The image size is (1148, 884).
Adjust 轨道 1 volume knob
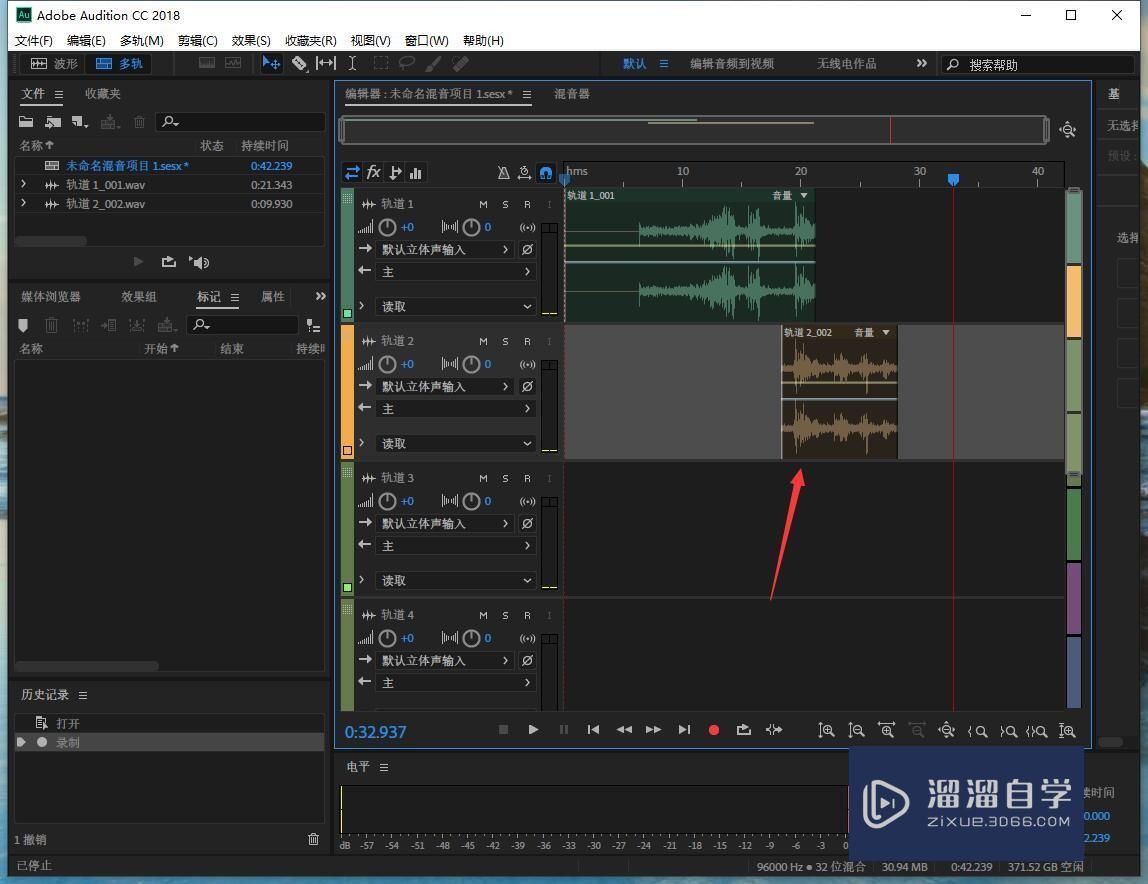tap(387, 227)
